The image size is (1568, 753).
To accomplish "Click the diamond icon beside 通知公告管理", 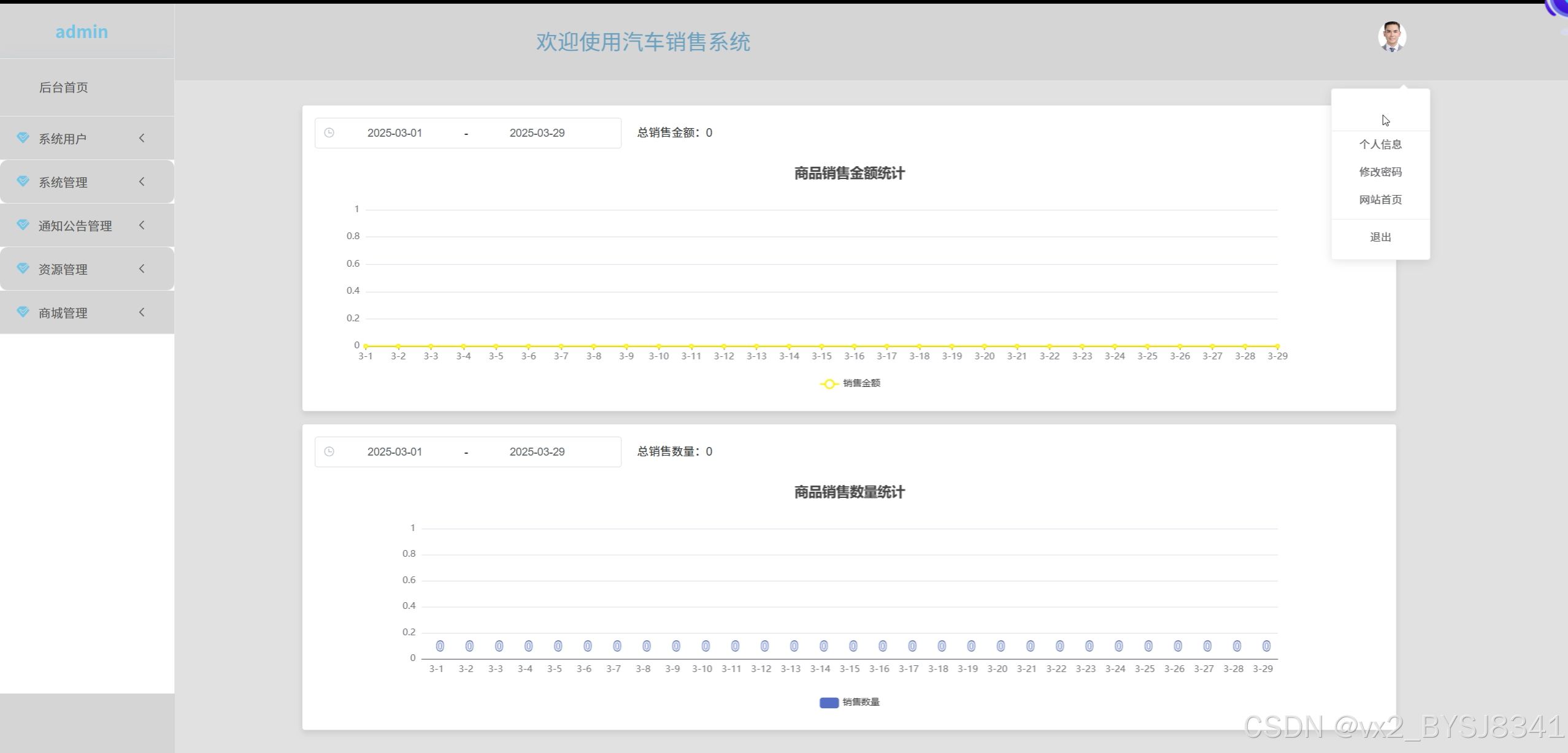I will point(23,224).
